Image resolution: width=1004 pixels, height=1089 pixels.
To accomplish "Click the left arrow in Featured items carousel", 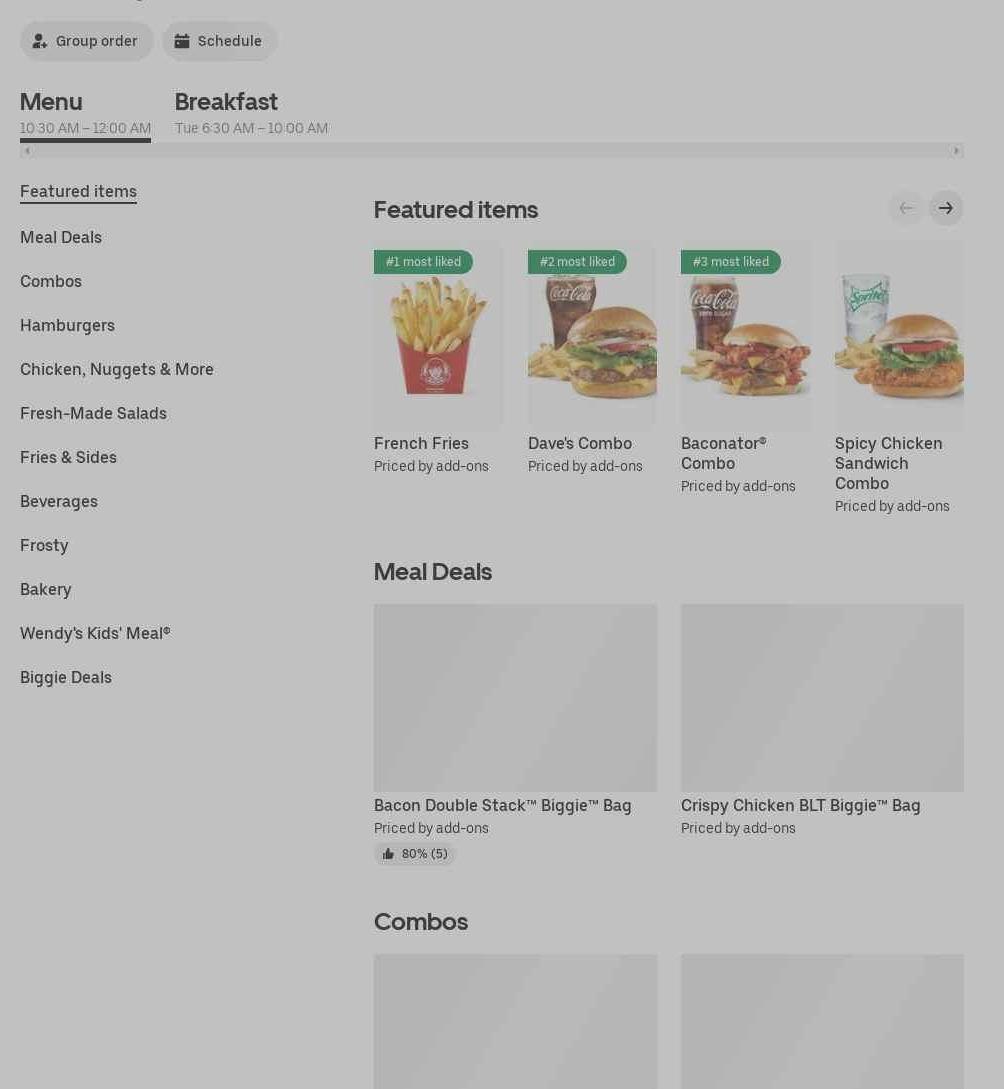I will pyautogui.click(x=905, y=208).
